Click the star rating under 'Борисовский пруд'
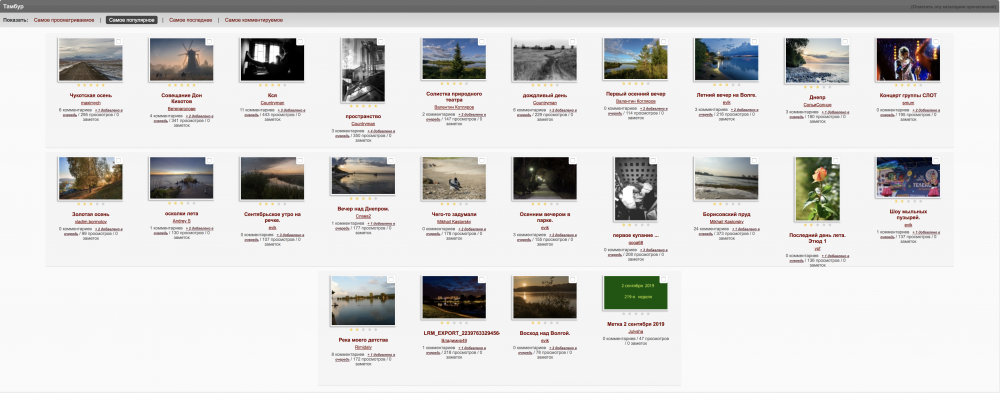Image resolution: width=1000 pixels, height=393 pixels. [726, 203]
